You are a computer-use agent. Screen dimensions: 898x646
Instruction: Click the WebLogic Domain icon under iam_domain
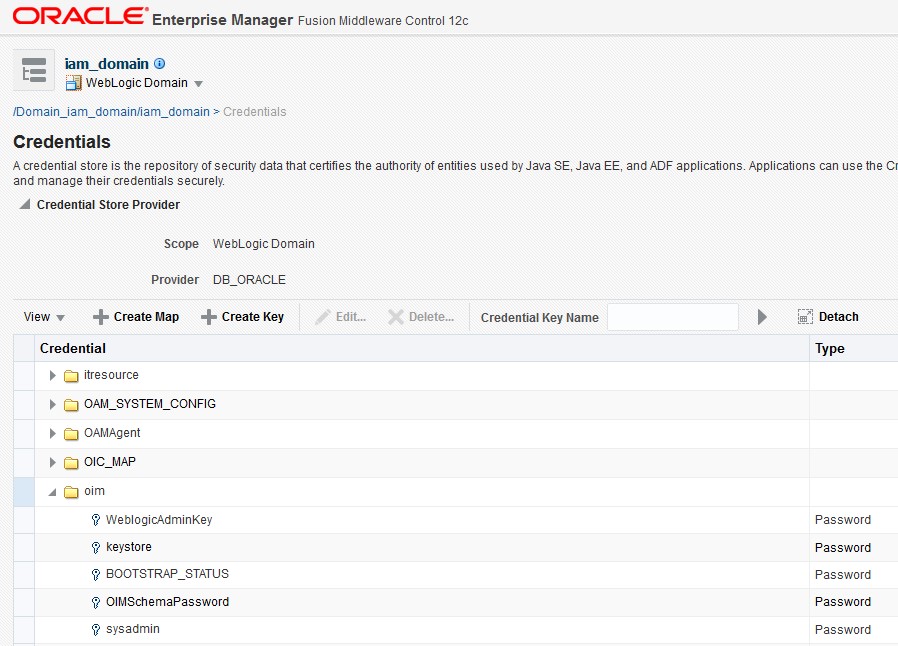click(x=73, y=83)
